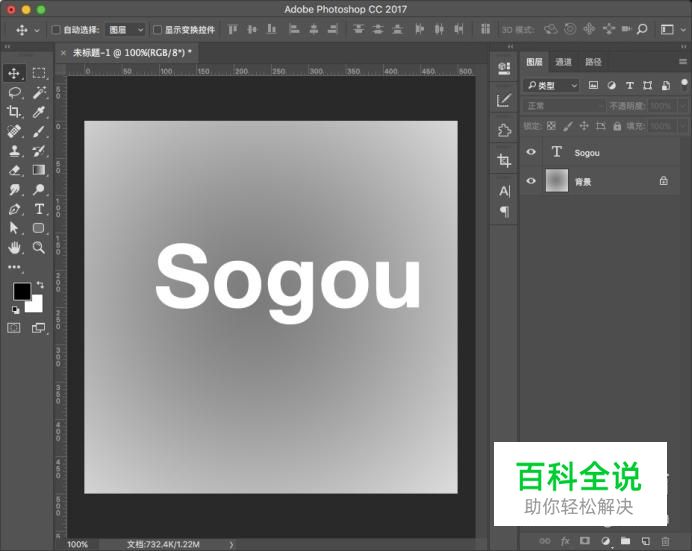
Task: Select the Horizontal Type tool
Action: (x=39, y=209)
